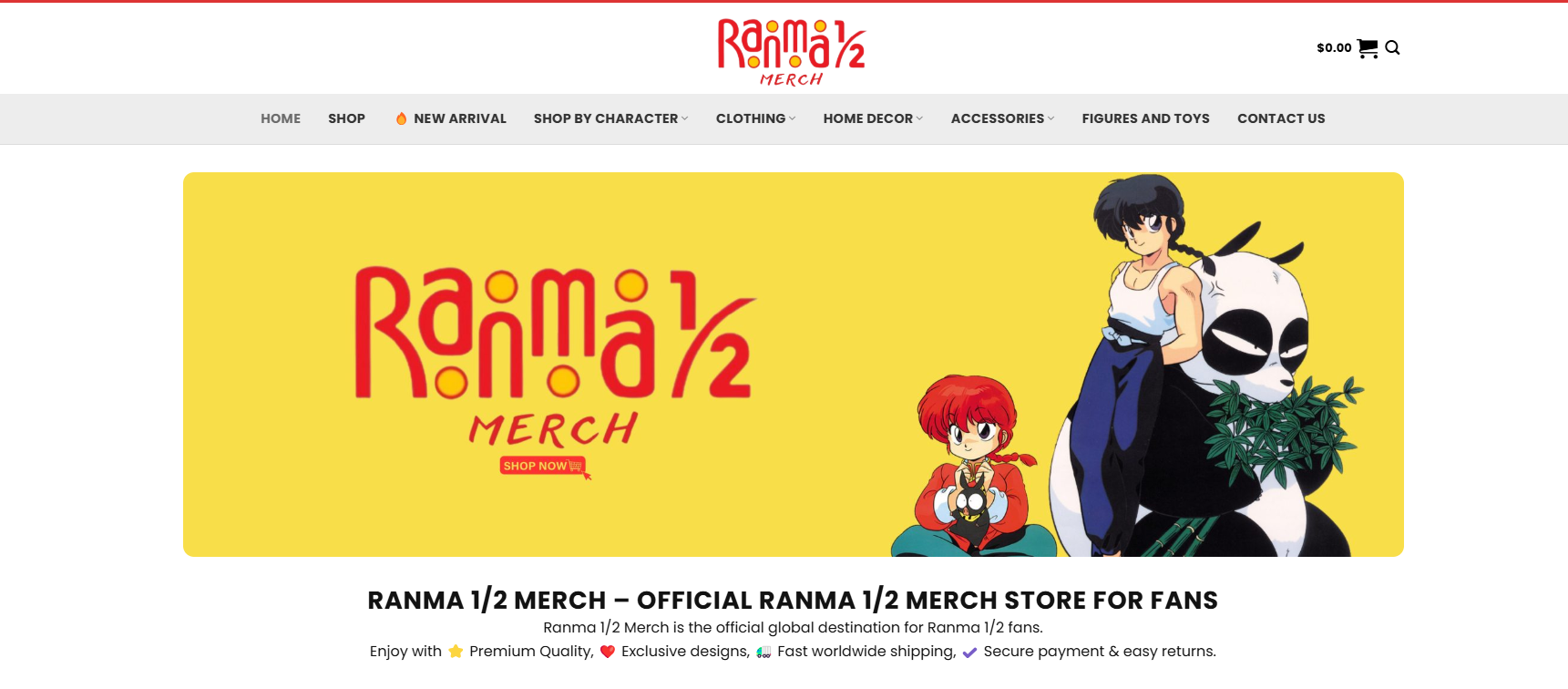
Task: View the $0.00 cart total
Action: [1334, 47]
